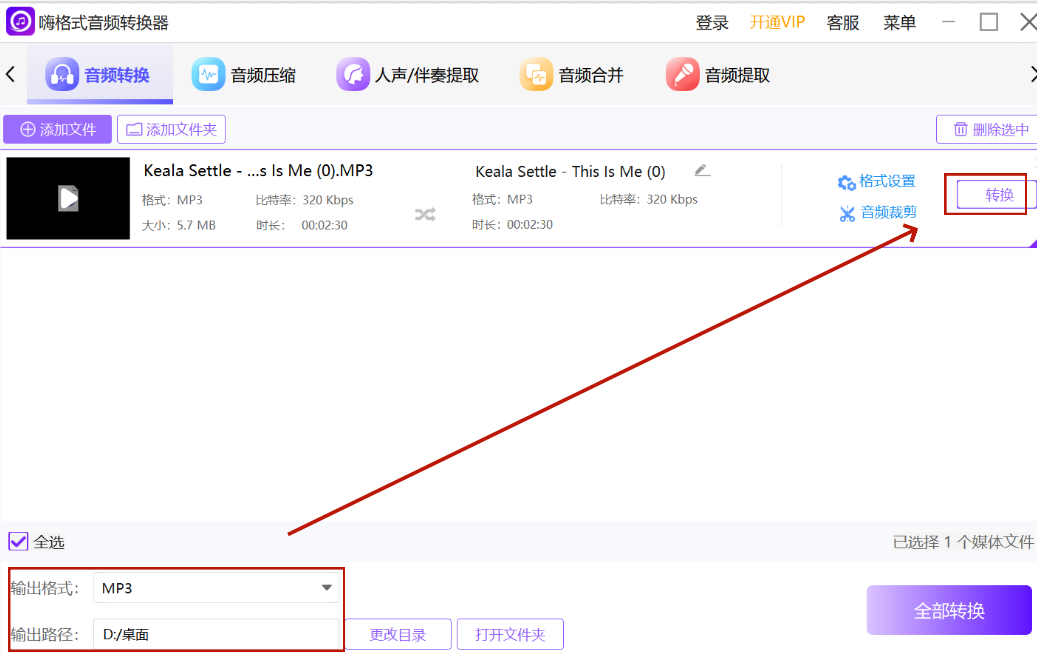Click 更改目录 to change output directory
Image resolution: width=1037 pixels, height=657 pixels.
(398, 634)
